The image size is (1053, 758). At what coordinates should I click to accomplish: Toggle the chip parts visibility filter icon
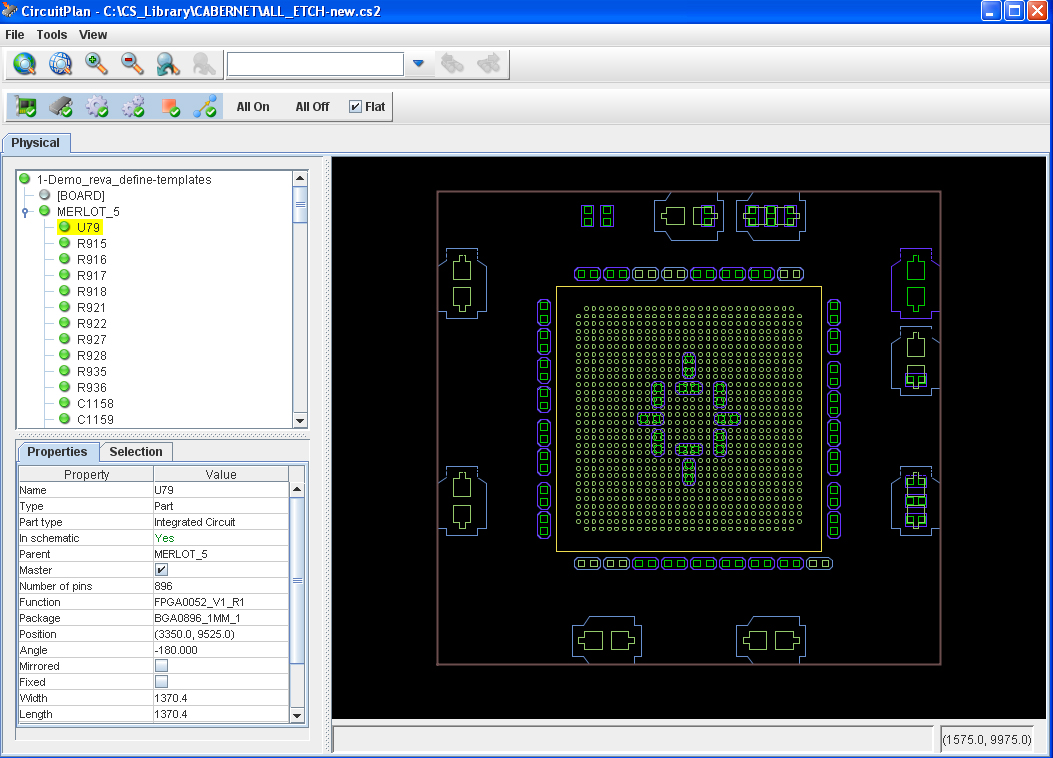coord(61,107)
